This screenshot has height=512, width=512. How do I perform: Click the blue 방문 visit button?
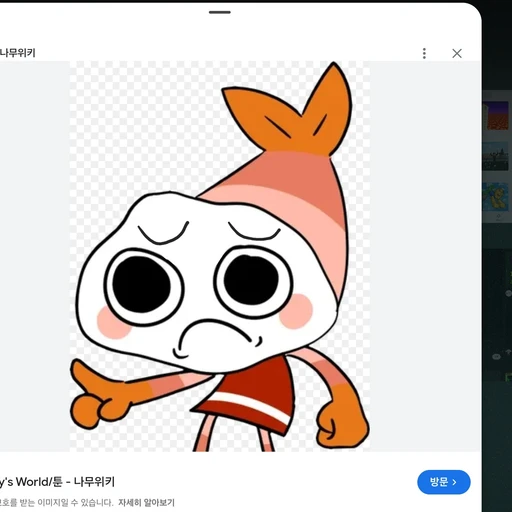444,482
